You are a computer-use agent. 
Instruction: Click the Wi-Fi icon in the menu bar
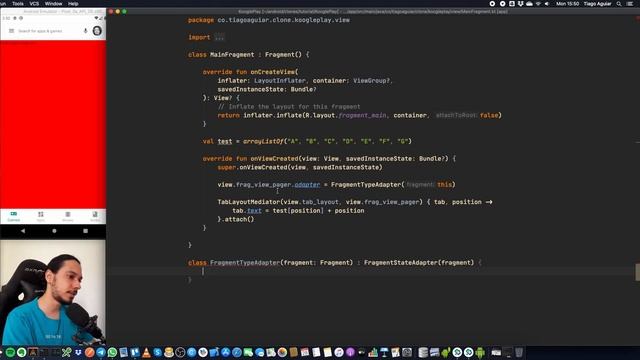tap(538, 4)
